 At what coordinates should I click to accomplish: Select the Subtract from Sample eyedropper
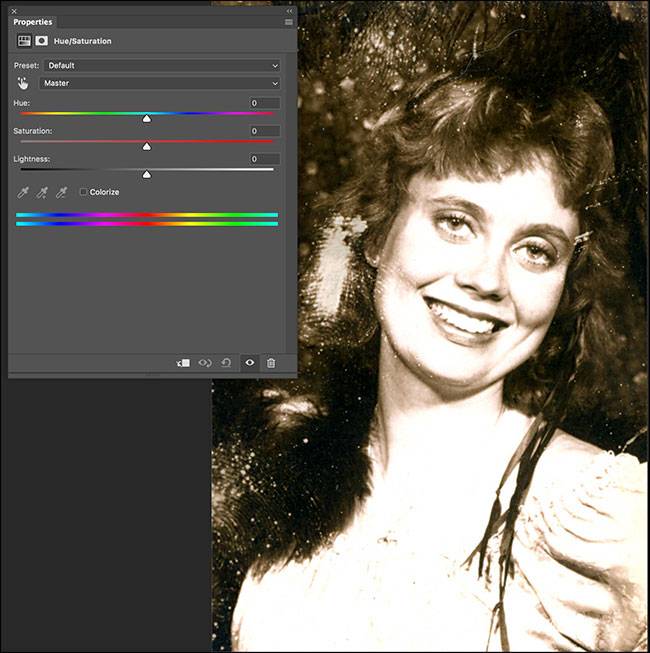coord(61,192)
